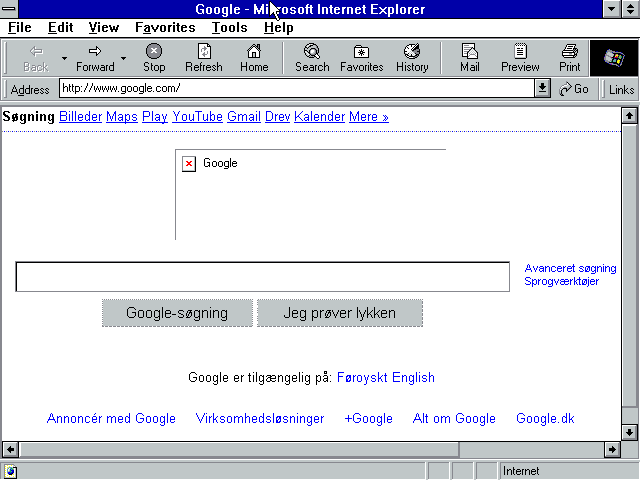The height and width of the screenshot is (480, 640).
Task: Open the Gmail link
Action: [244, 117]
